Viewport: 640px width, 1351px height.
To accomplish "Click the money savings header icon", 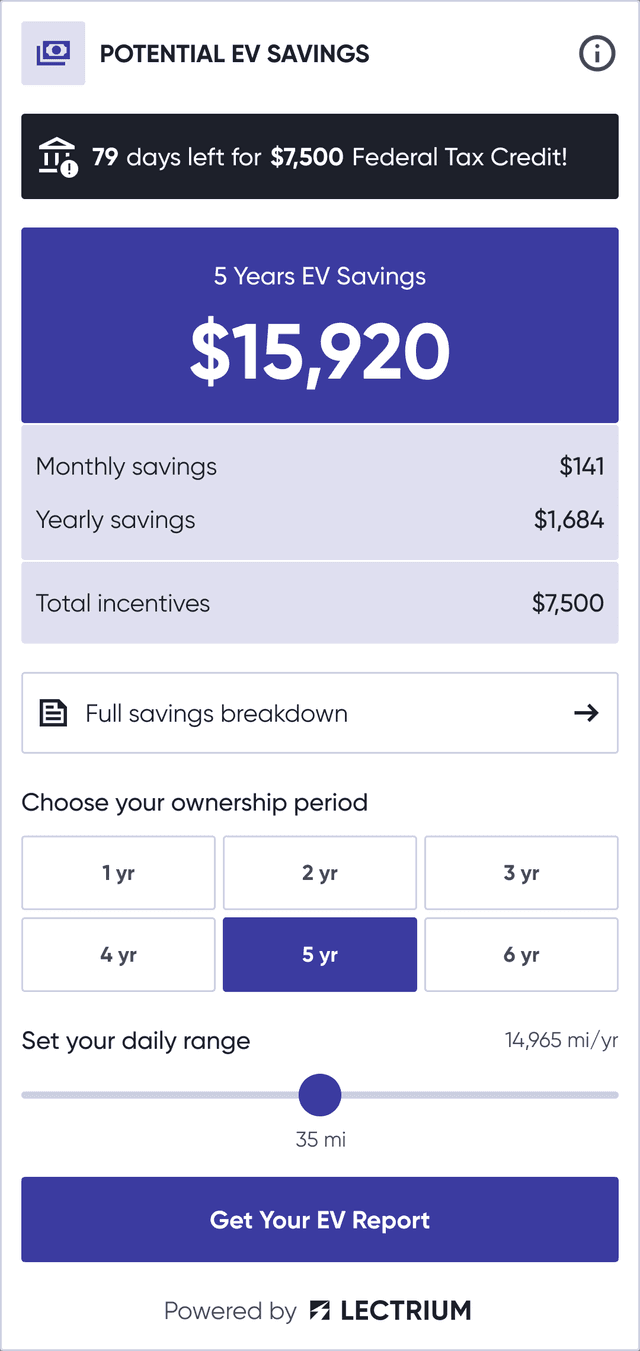I will click(x=53, y=53).
